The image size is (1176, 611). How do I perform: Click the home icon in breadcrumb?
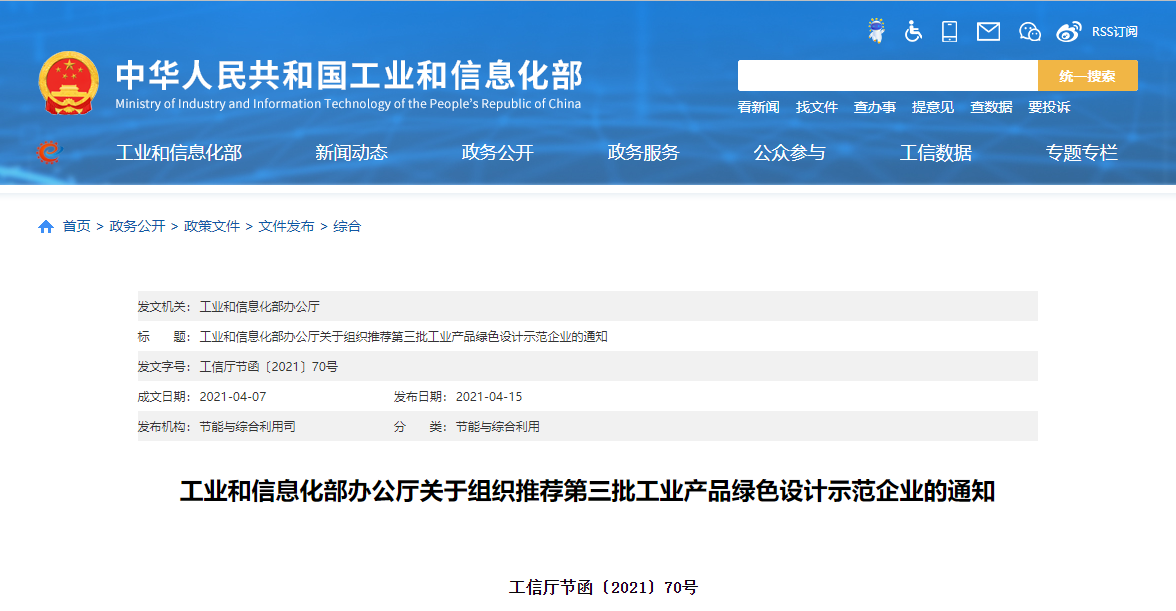tap(46, 227)
